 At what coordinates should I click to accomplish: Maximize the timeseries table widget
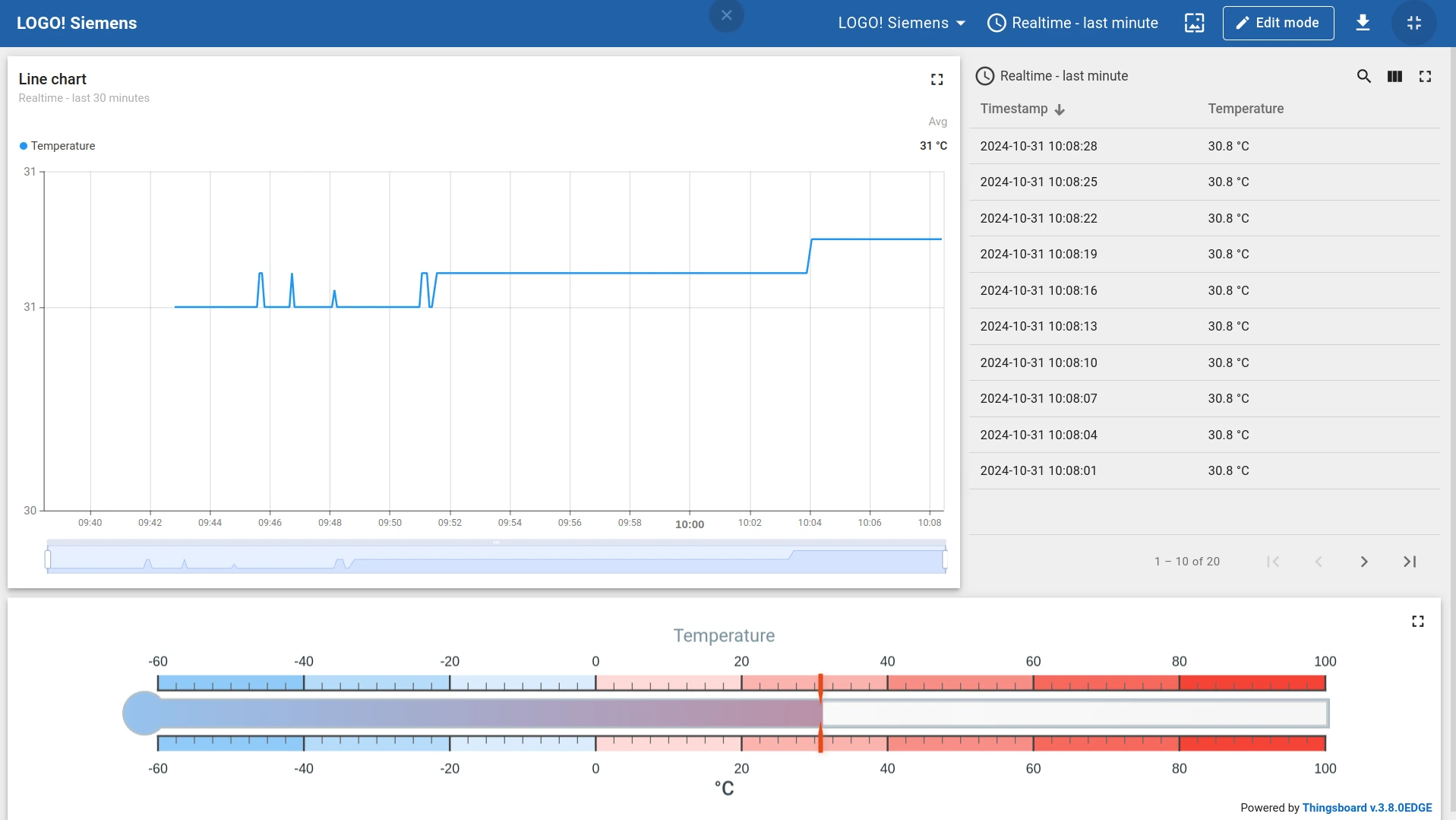[x=1425, y=76]
